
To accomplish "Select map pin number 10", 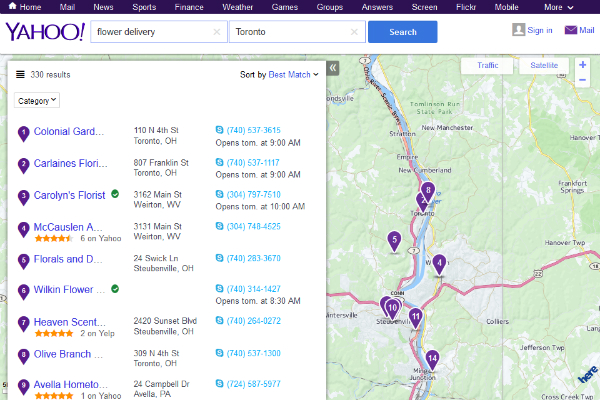I will (x=392, y=309).
